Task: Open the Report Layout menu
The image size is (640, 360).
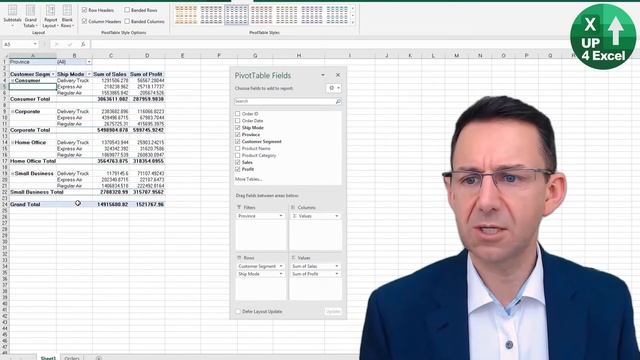Action: coord(51,16)
